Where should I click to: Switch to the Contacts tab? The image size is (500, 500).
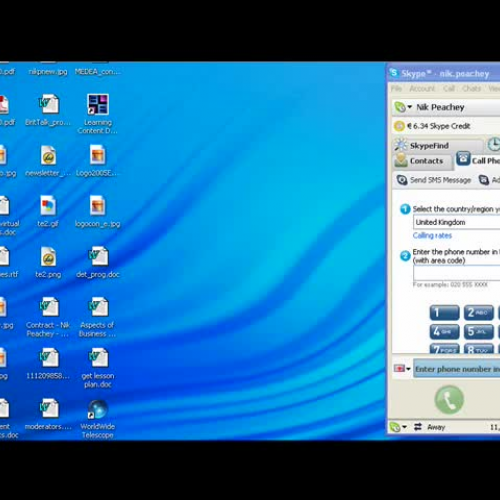423,161
